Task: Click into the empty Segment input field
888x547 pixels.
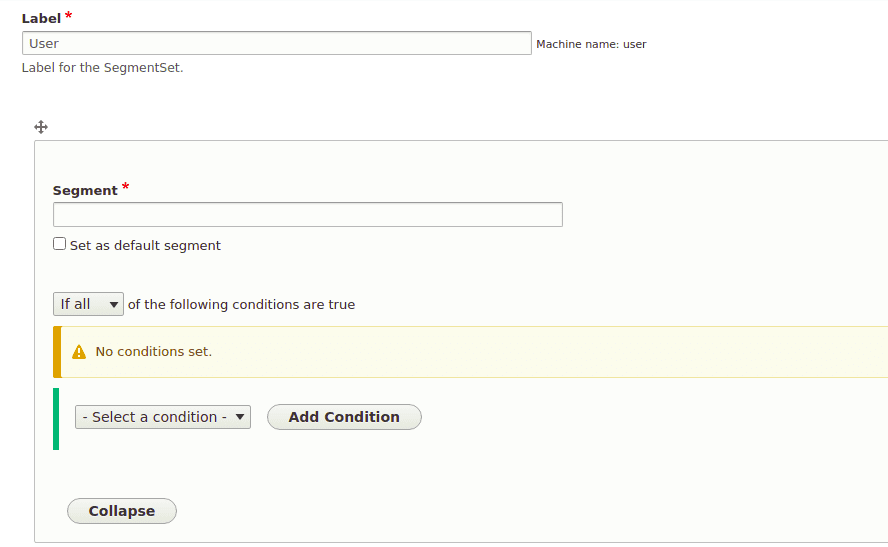Action: [307, 215]
